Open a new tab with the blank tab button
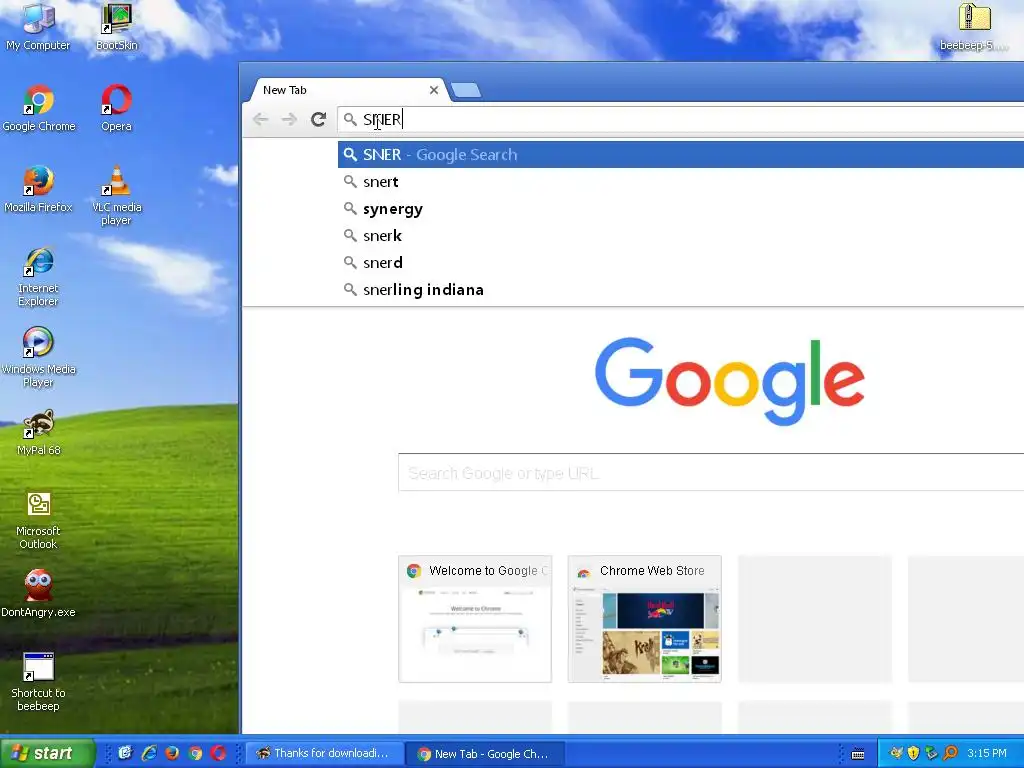 coord(466,90)
